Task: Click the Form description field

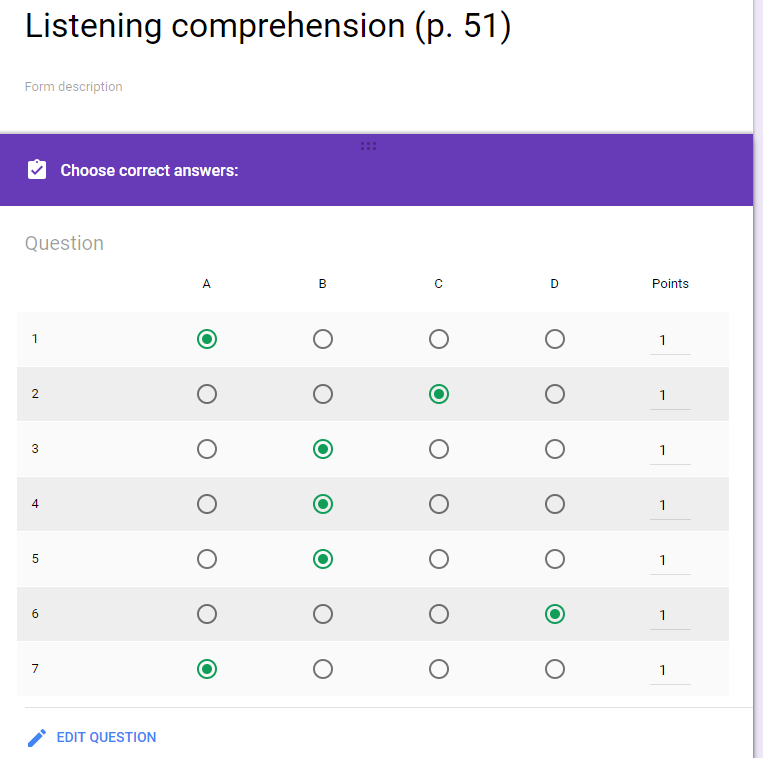Action: (x=74, y=87)
